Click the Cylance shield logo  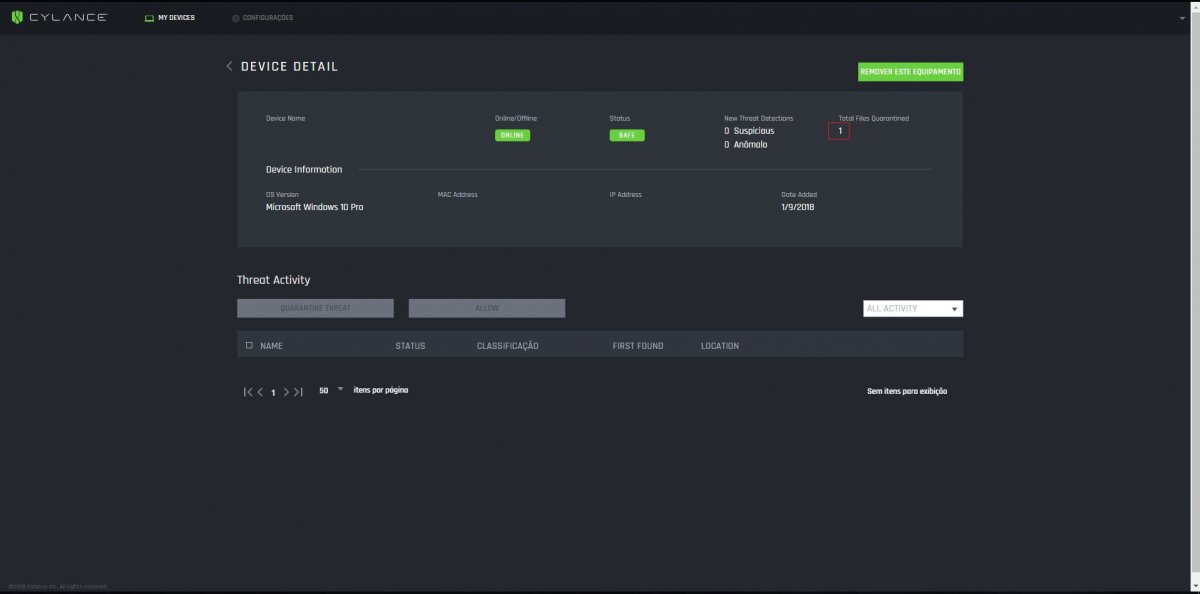(17, 17)
